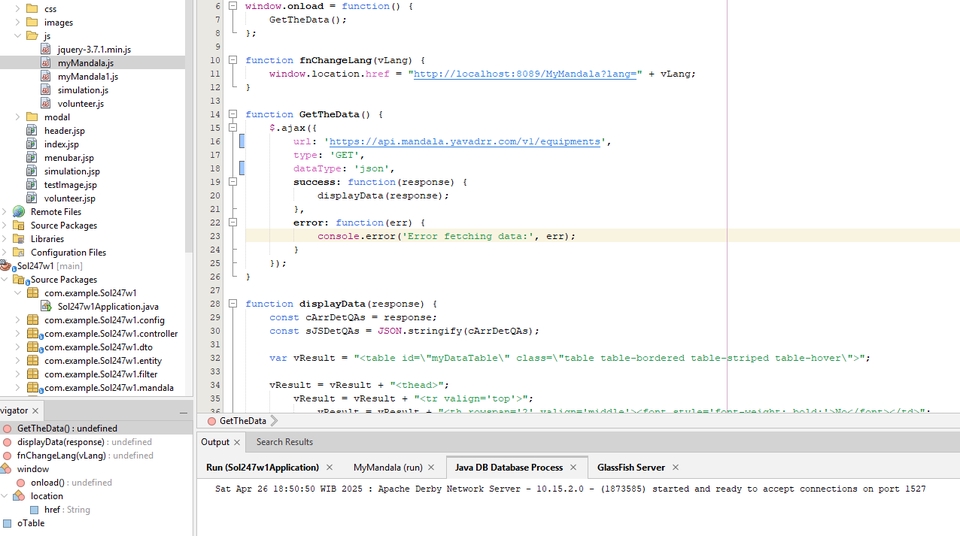Click the simulation.js file icon

click(46, 90)
